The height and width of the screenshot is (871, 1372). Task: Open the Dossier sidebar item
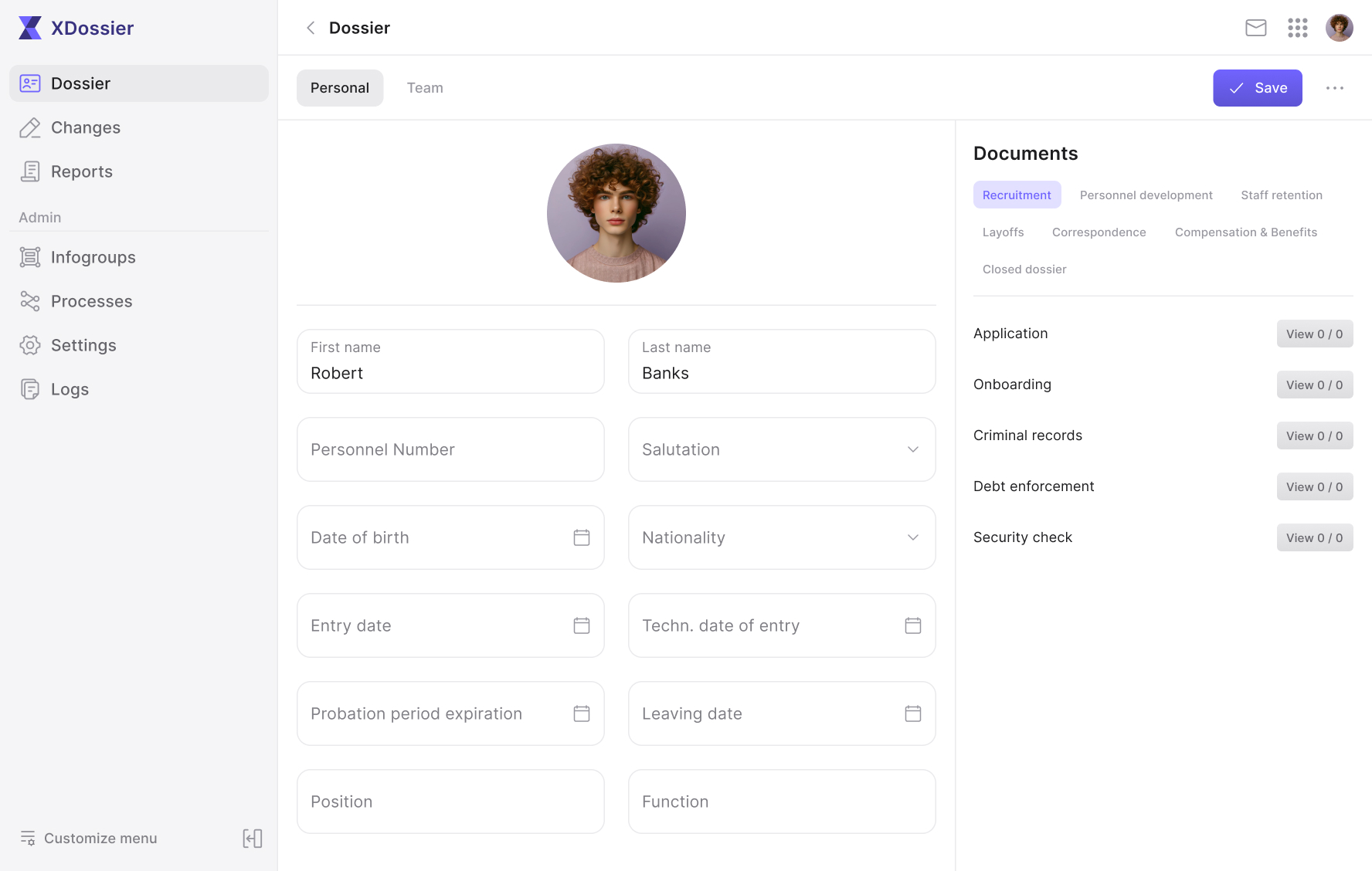tap(139, 83)
